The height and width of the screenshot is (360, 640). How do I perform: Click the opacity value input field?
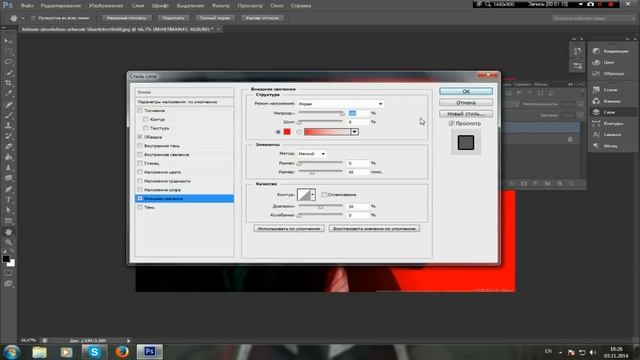358,113
